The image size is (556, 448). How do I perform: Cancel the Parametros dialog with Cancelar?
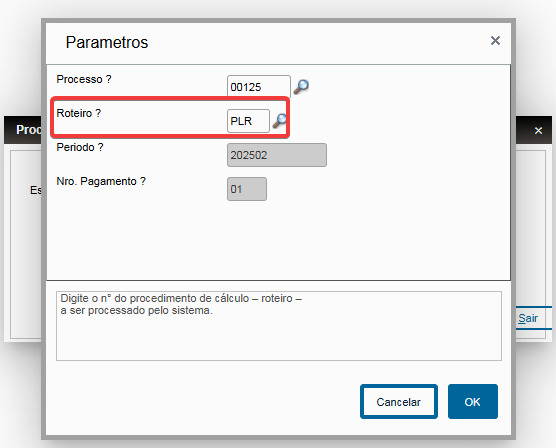coord(399,402)
